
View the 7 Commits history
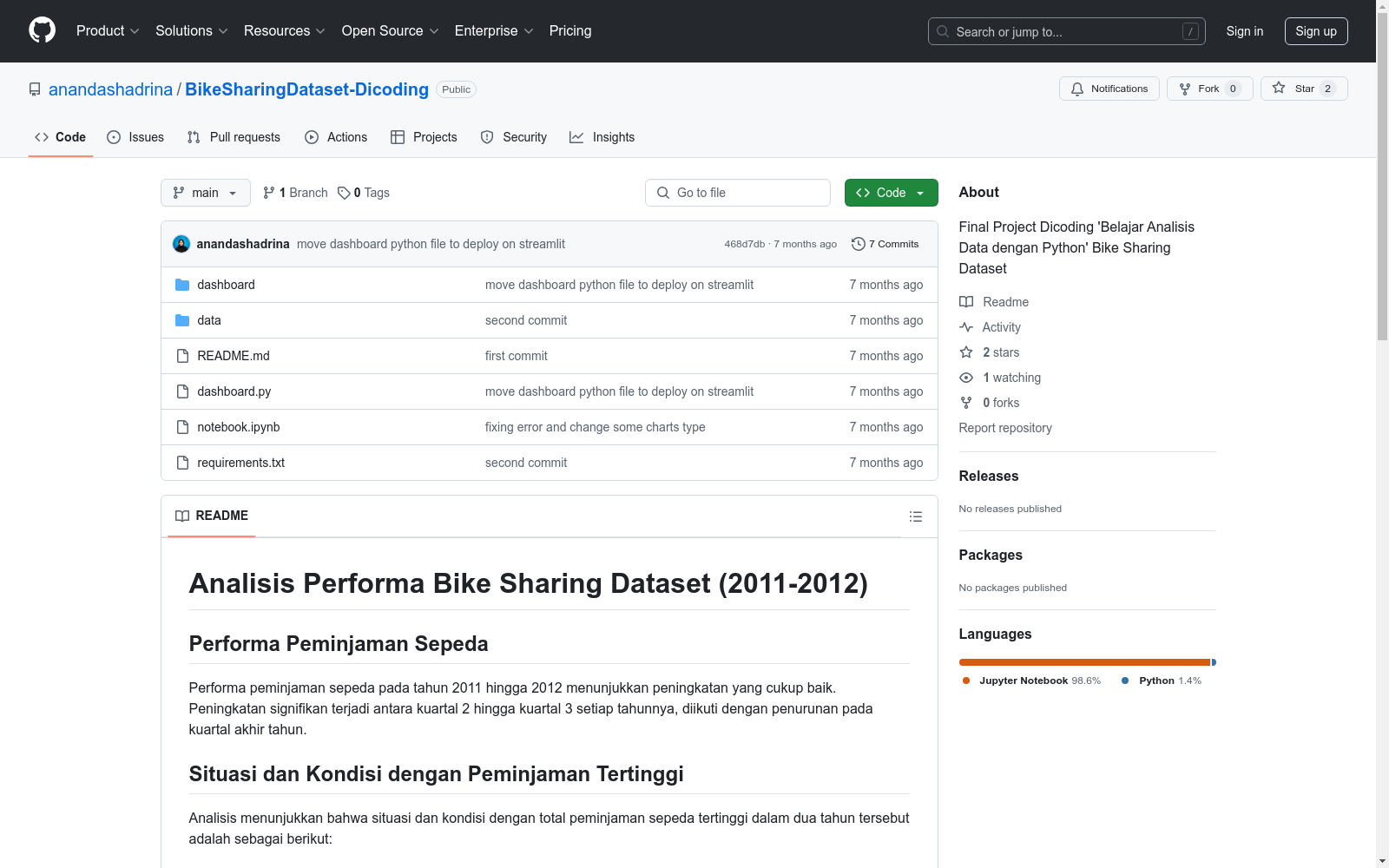(x=885, y=244)
